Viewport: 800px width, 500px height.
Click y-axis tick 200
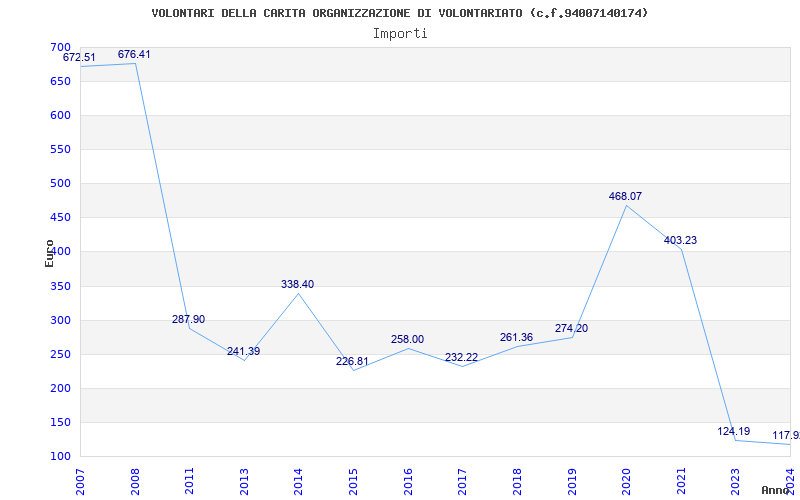60,388
